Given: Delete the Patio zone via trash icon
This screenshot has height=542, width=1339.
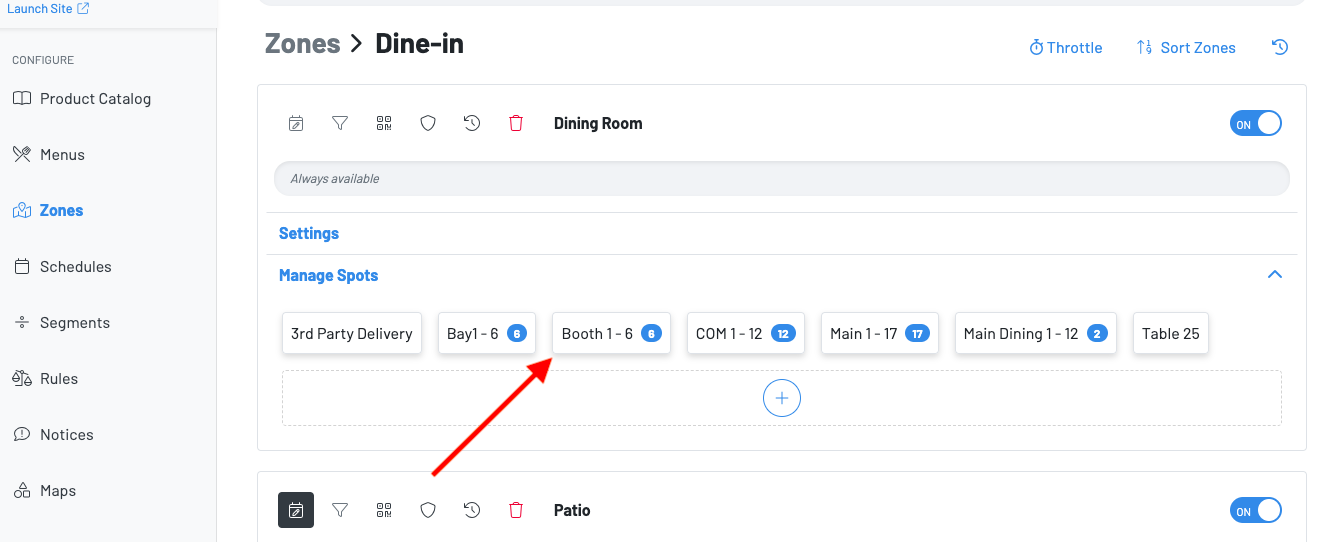Looking at the screenshot, I should point(516,510).
